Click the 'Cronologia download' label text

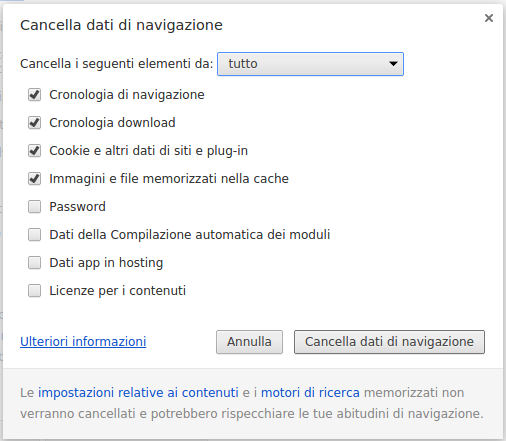tap(112, 123)
